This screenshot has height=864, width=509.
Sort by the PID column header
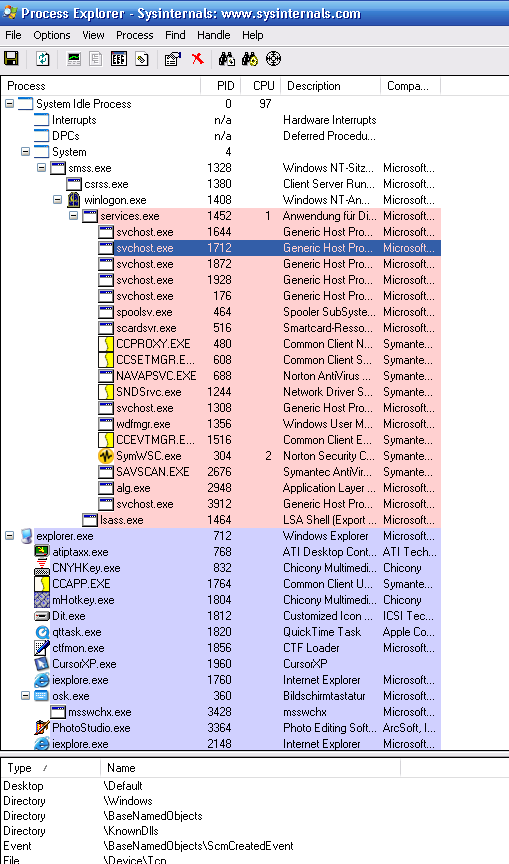pos(221,86)
